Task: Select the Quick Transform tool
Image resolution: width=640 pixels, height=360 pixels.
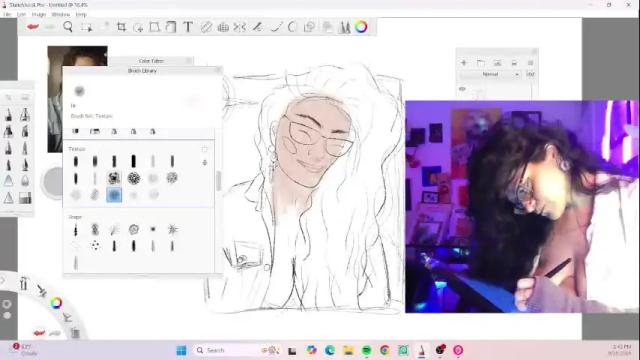Action: click(138, 27)
